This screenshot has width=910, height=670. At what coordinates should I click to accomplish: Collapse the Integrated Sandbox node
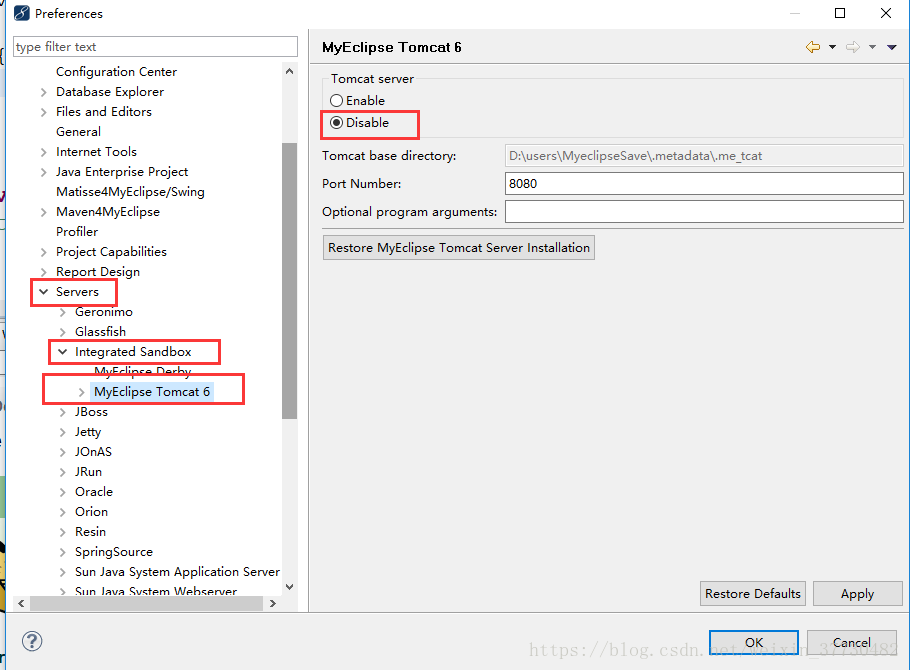coord(63,352)
